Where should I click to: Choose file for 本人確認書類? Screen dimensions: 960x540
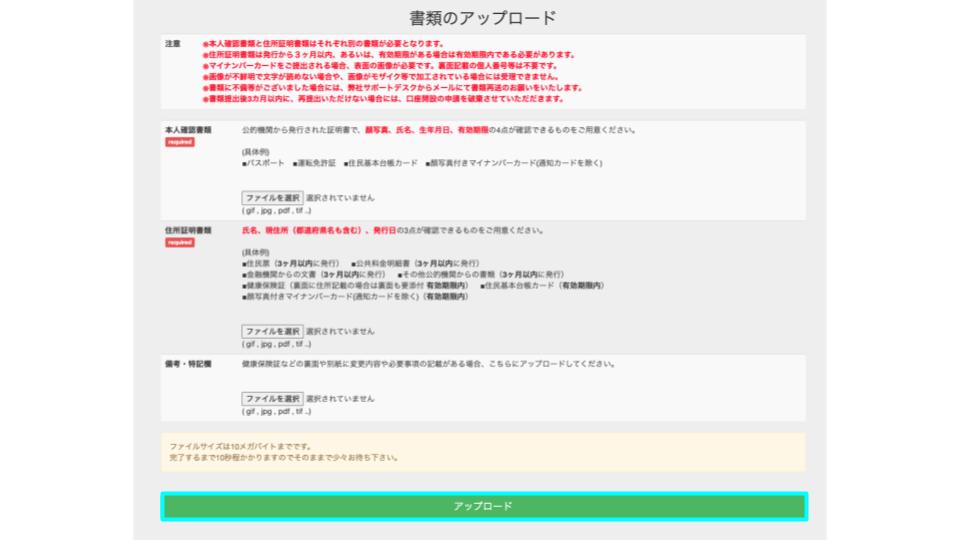pos(272,198)
